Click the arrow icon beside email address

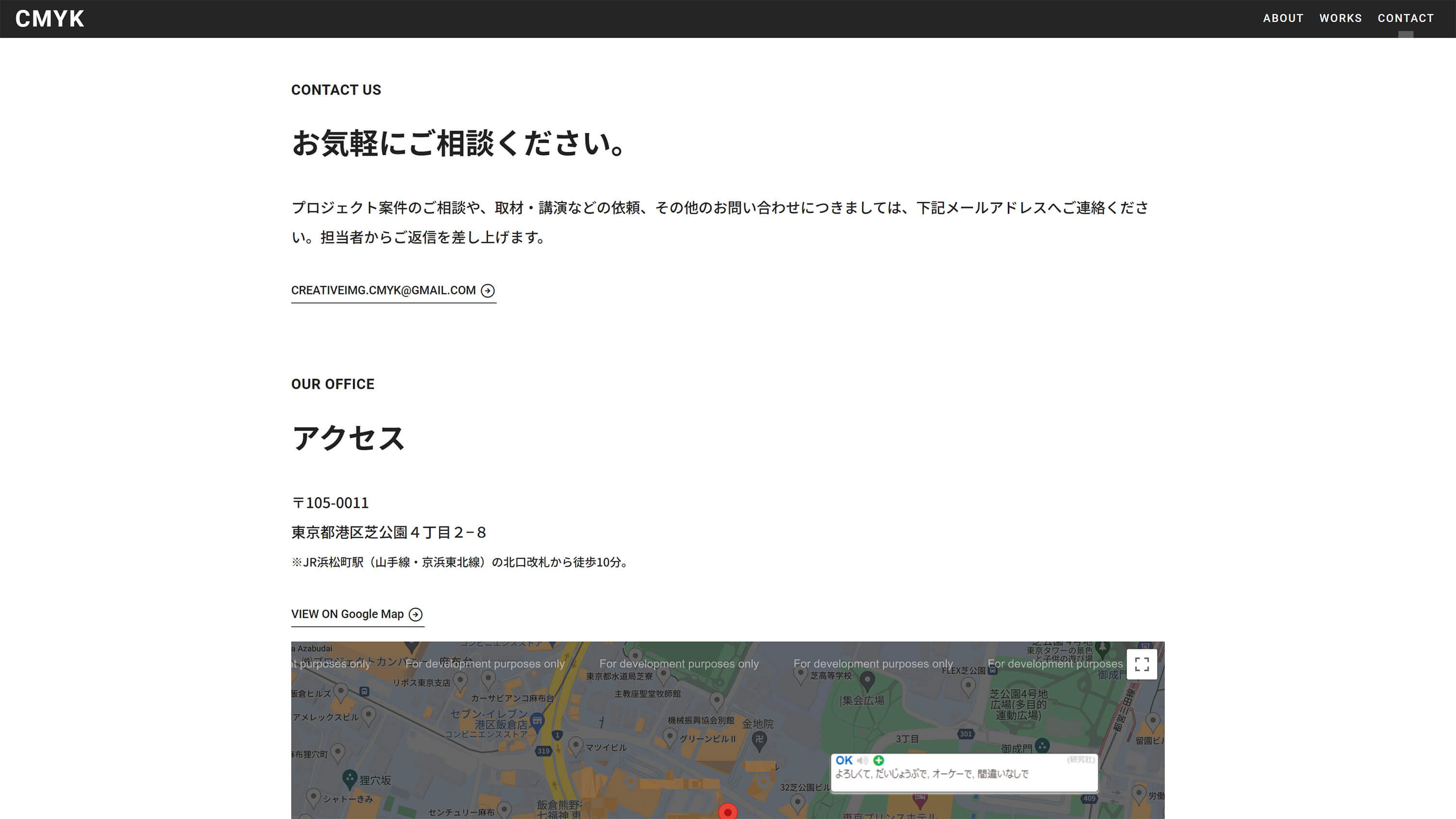(487, 291)
